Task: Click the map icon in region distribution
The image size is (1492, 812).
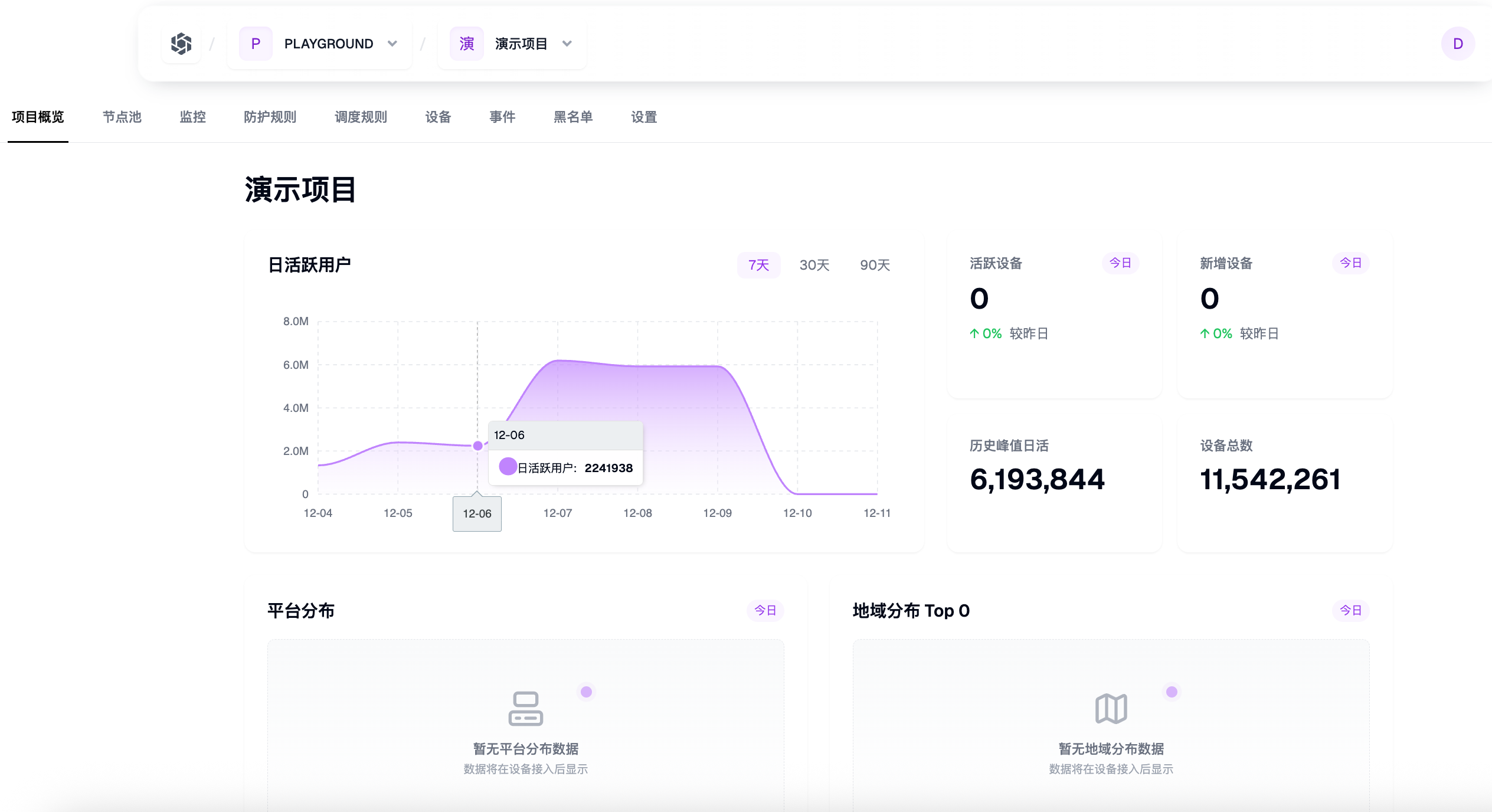Action: point(1111,708)
